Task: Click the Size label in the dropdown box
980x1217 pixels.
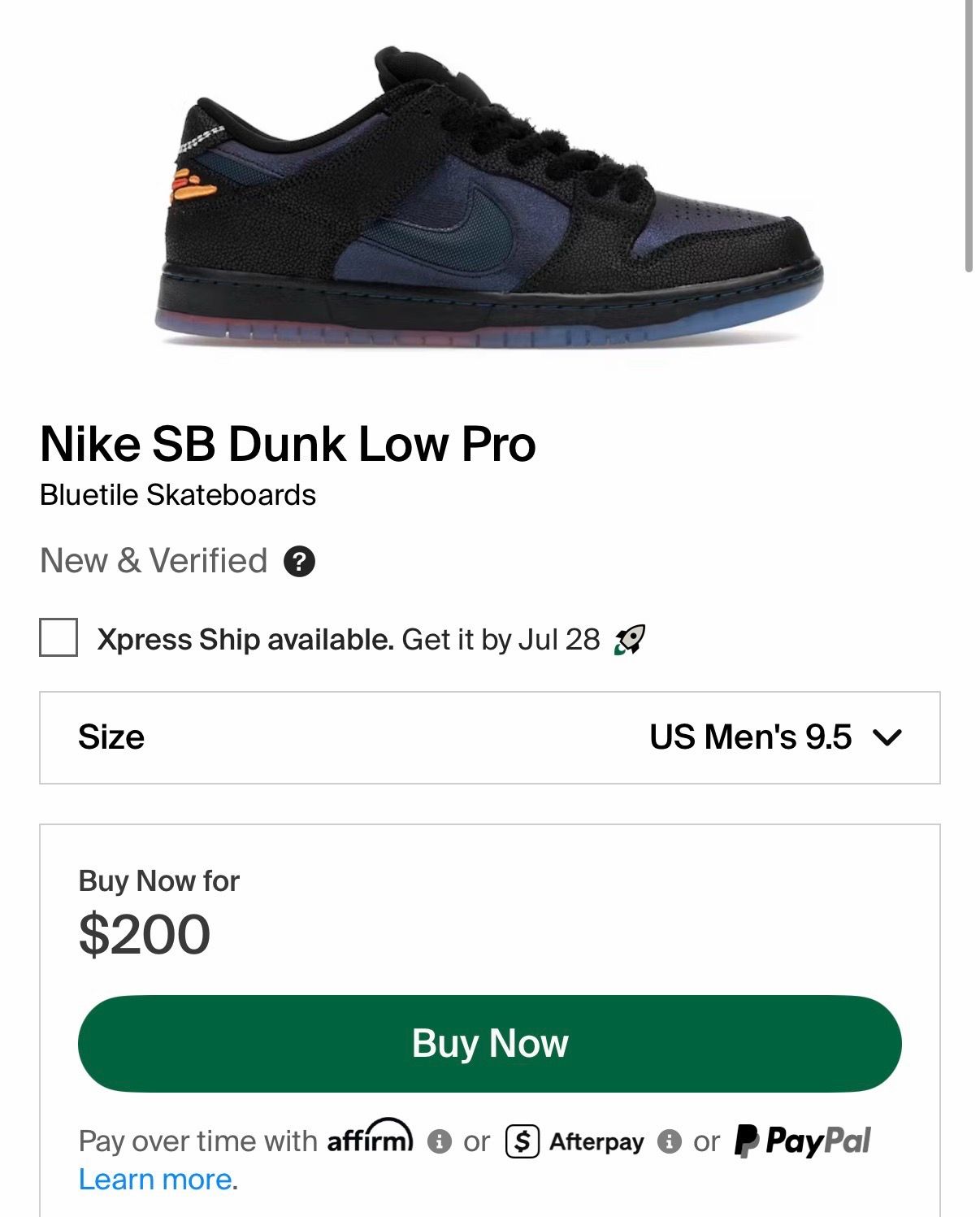Action: click(111, 737)
